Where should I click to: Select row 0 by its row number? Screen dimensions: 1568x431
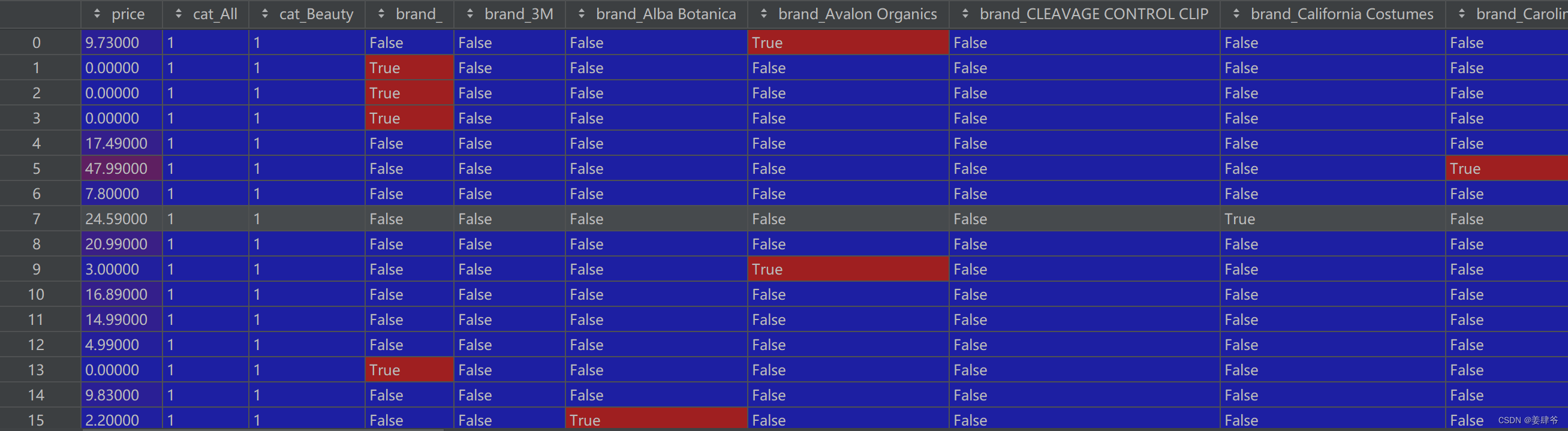coord(37,43)
